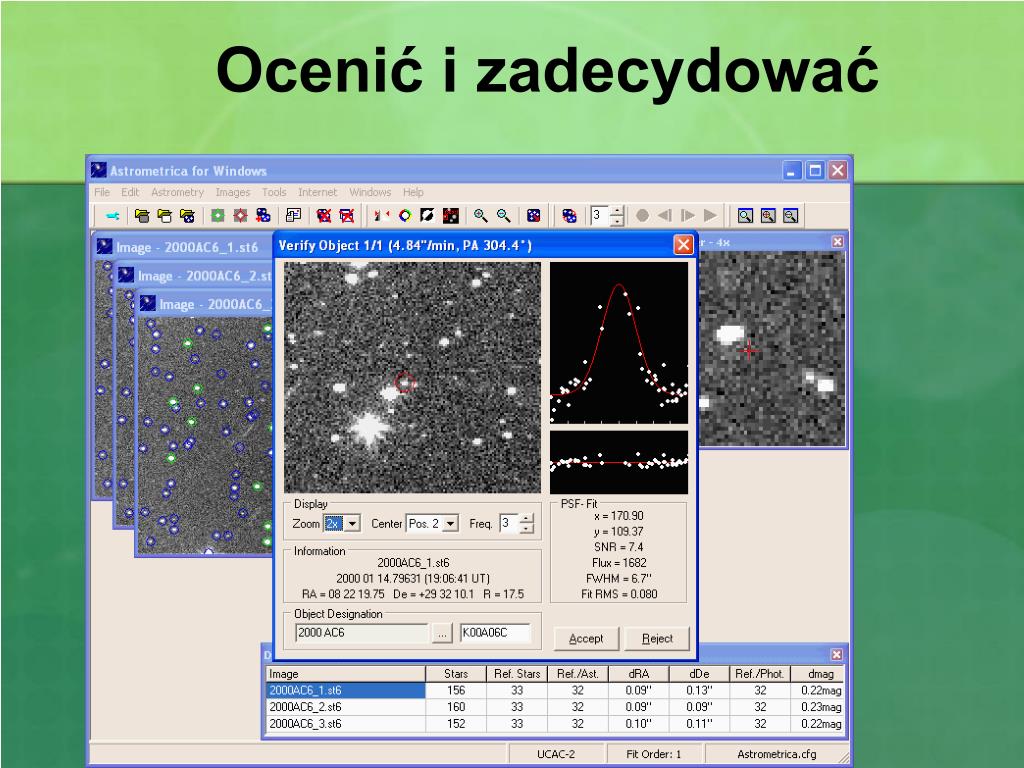The width and height of the screenshot is (1024, 768).
Task: Click the Object Designation field 2000 AC6
Action: (362, 633)
